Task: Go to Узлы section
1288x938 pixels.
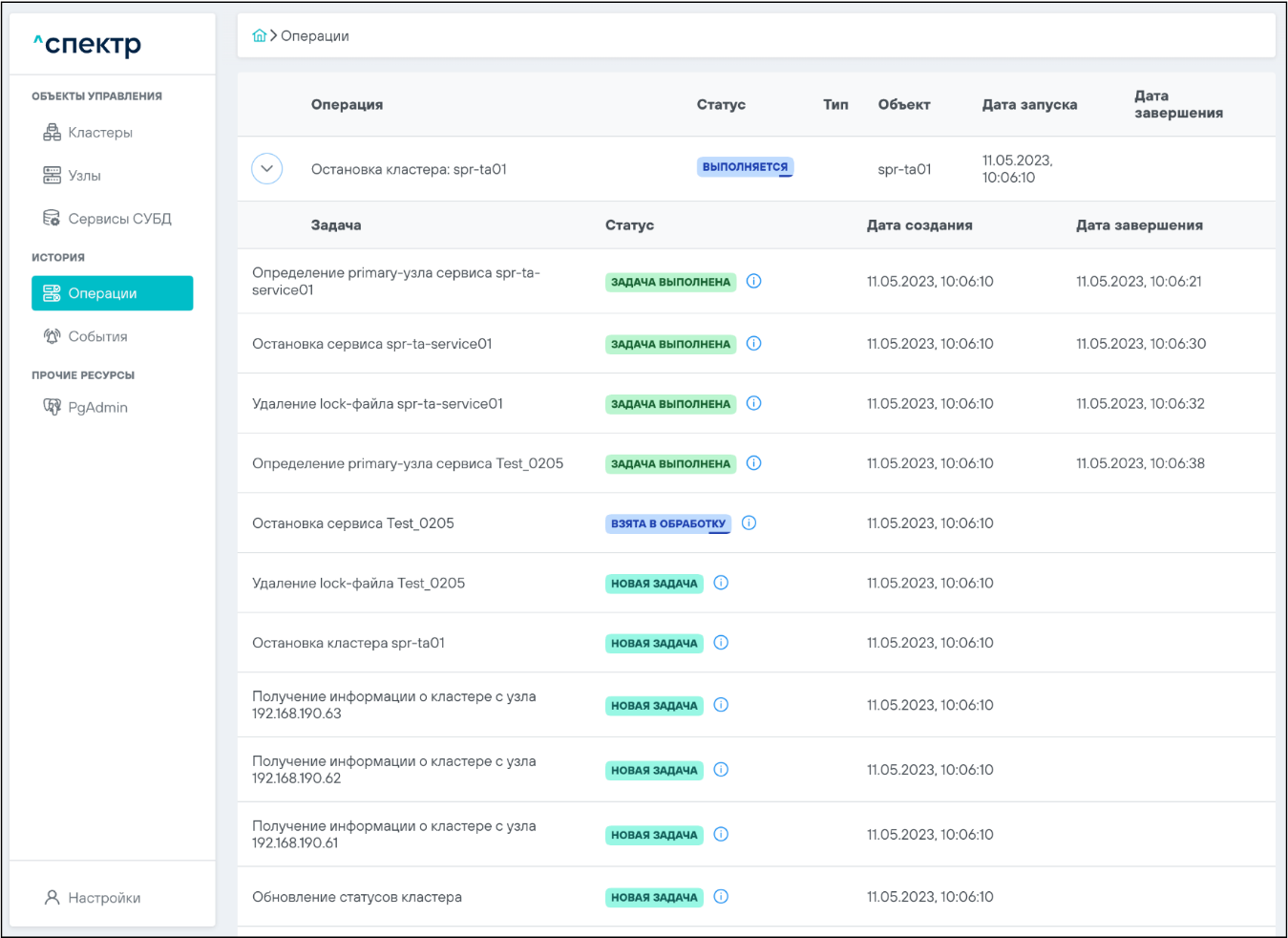Action: 84,176
